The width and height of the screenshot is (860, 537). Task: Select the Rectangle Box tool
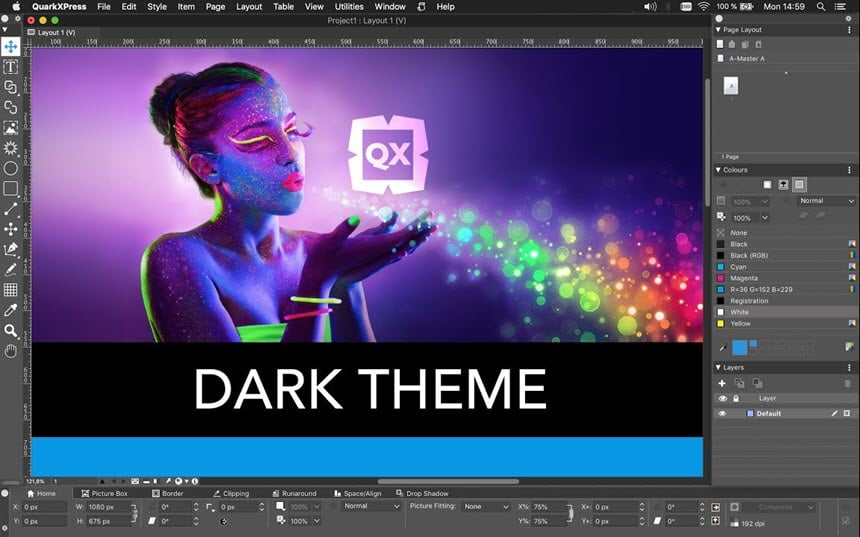(x=10, y=189)
